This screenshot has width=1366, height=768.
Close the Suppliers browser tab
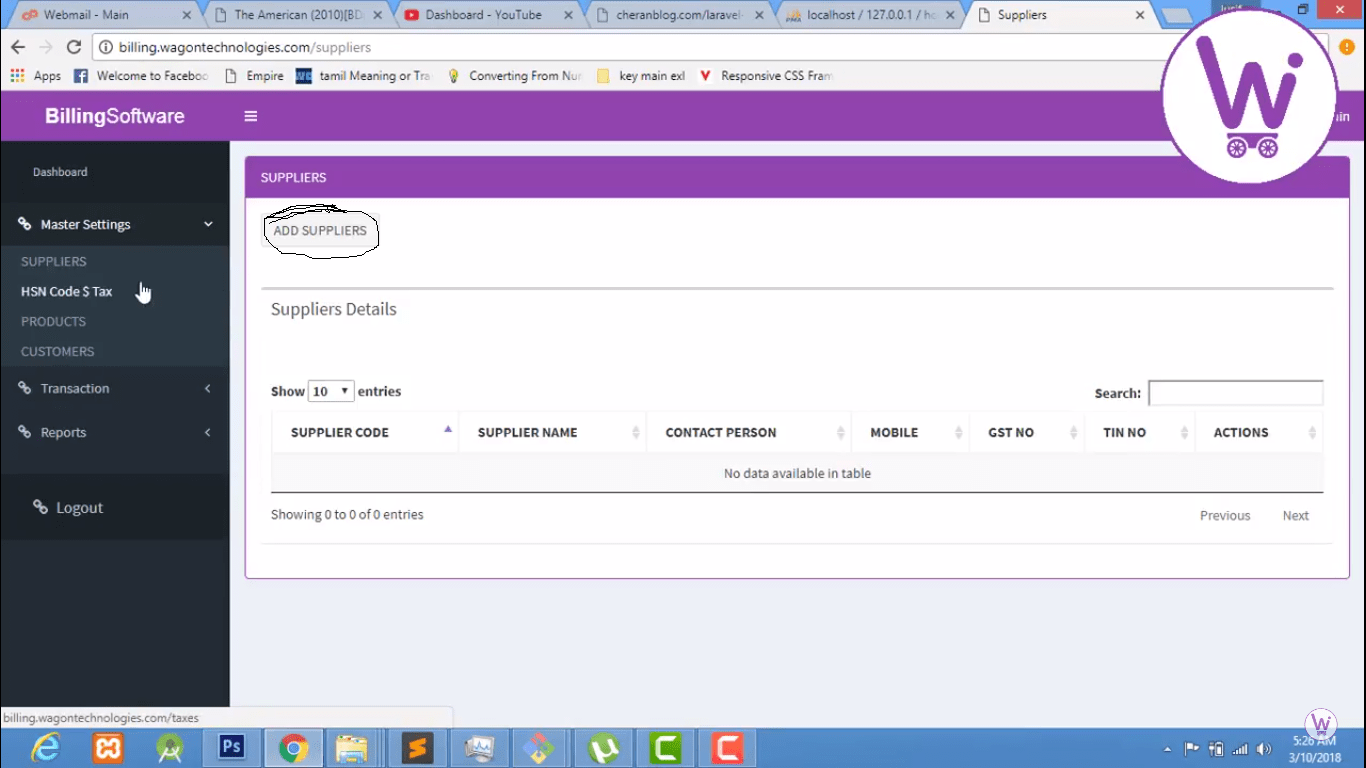[1140, 15]
